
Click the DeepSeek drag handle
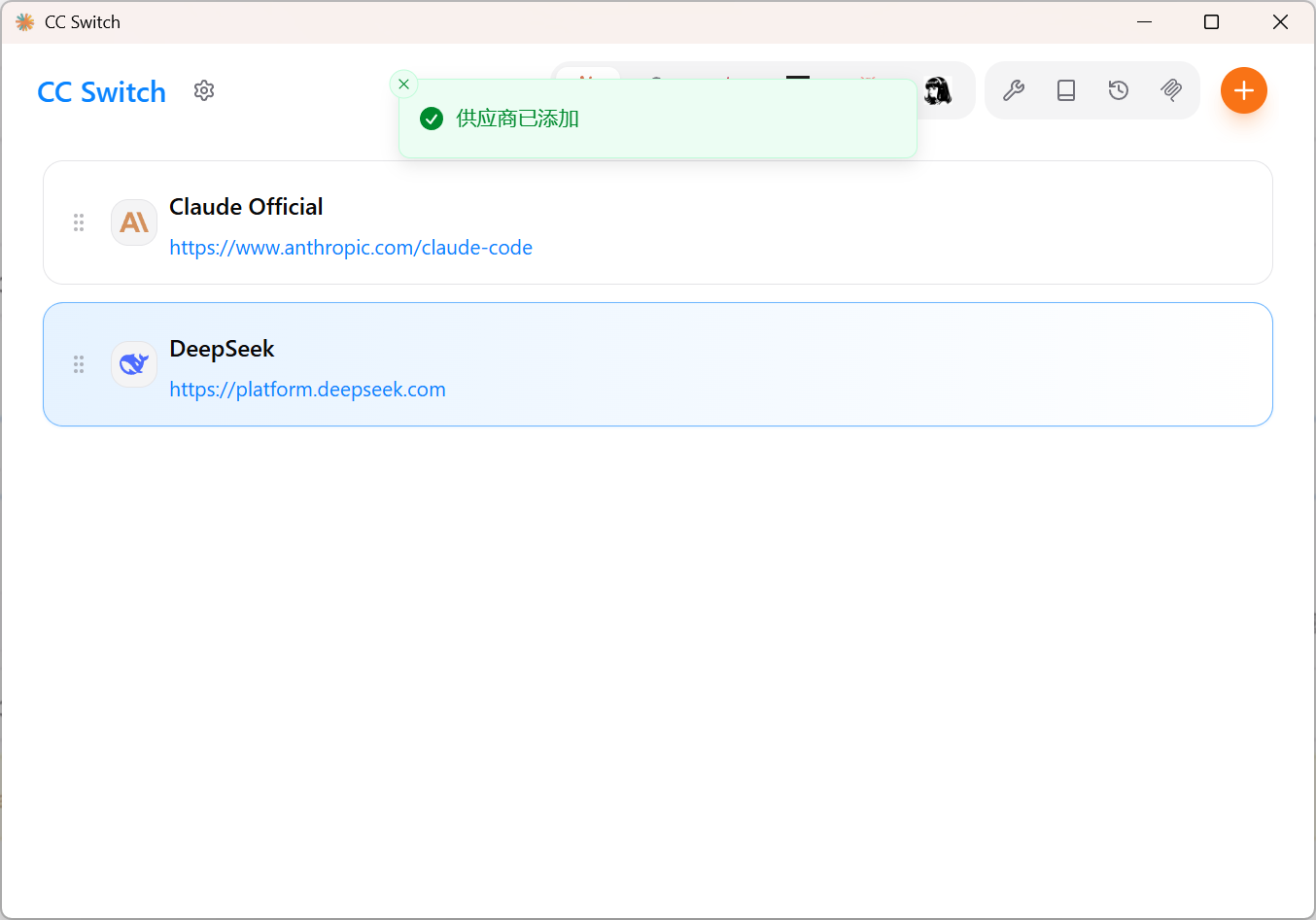tap(79, 364)
